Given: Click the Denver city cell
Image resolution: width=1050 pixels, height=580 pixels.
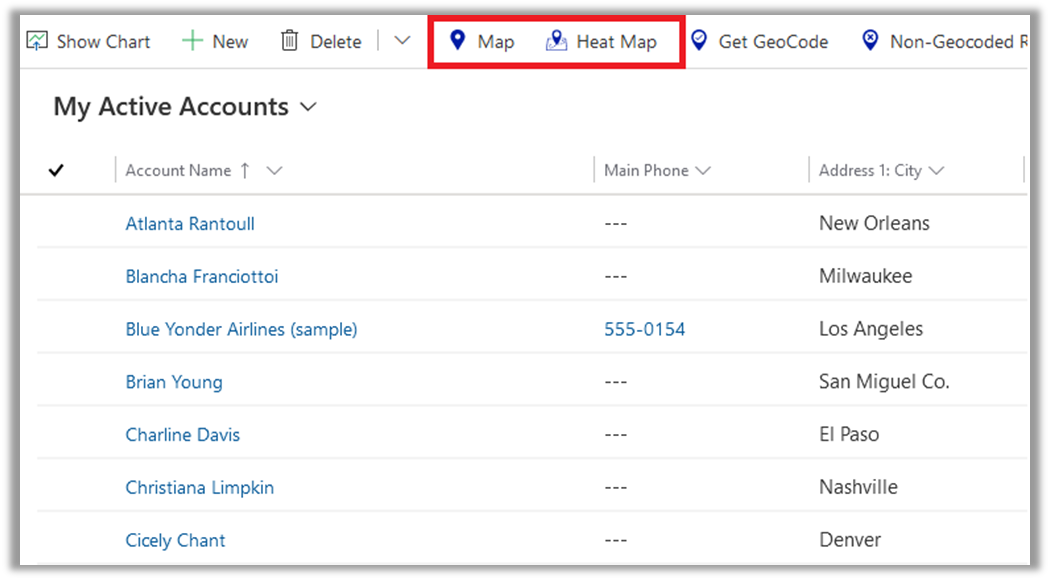Looking at the screenshot, I should [x=850, y=541].
